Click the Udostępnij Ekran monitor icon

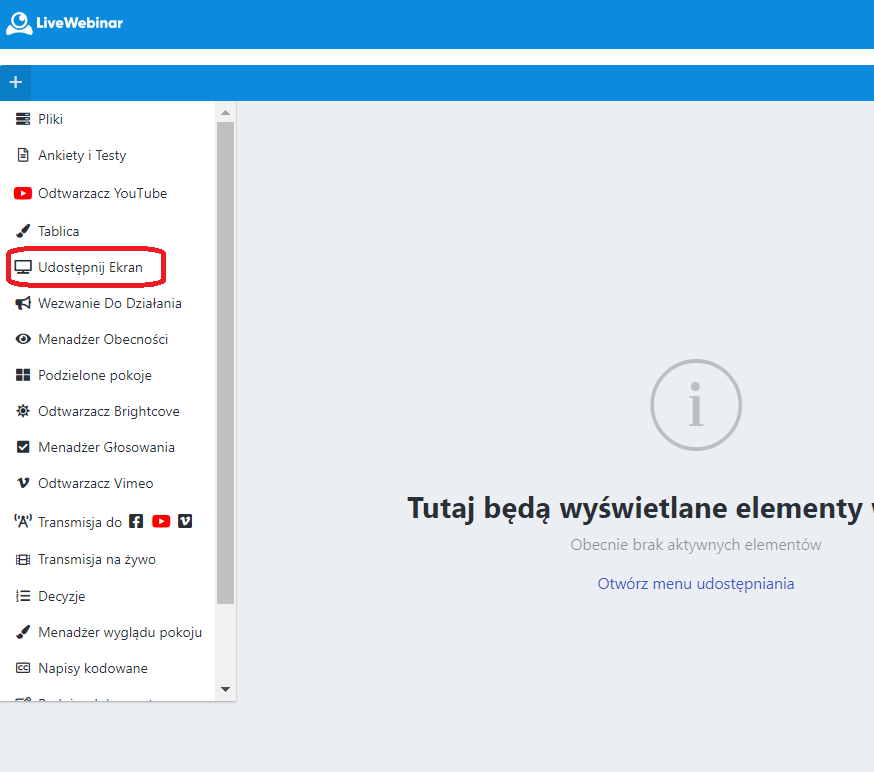(x=23, y=267)
